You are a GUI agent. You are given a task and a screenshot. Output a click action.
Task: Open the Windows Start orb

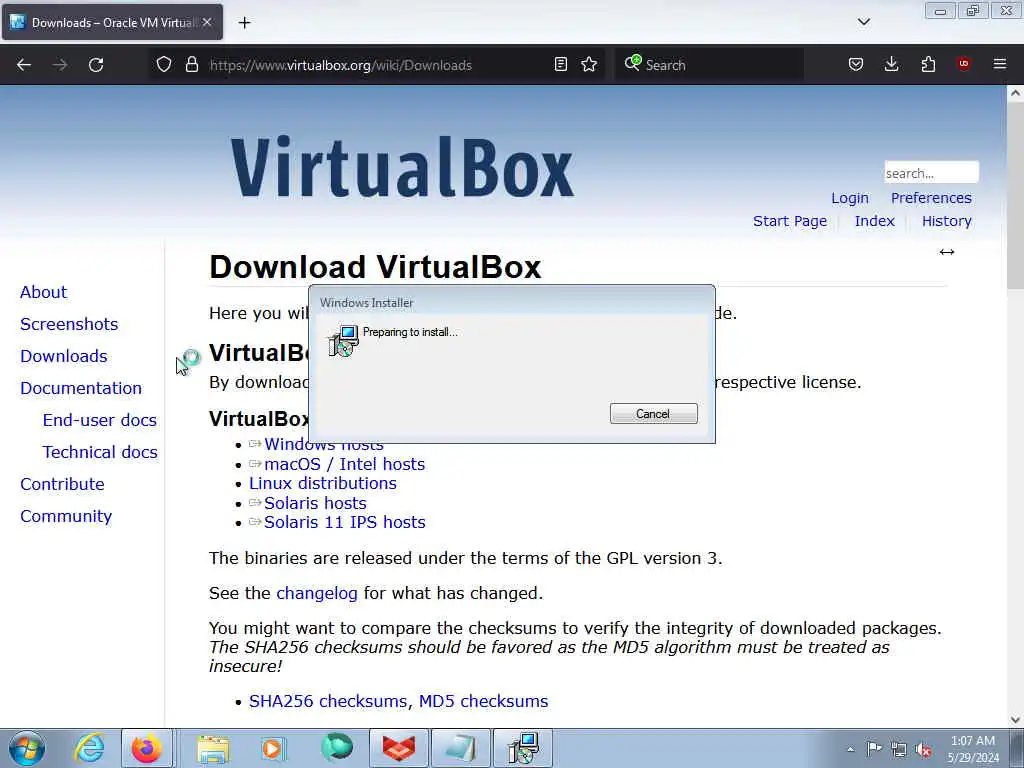point(27,748)
